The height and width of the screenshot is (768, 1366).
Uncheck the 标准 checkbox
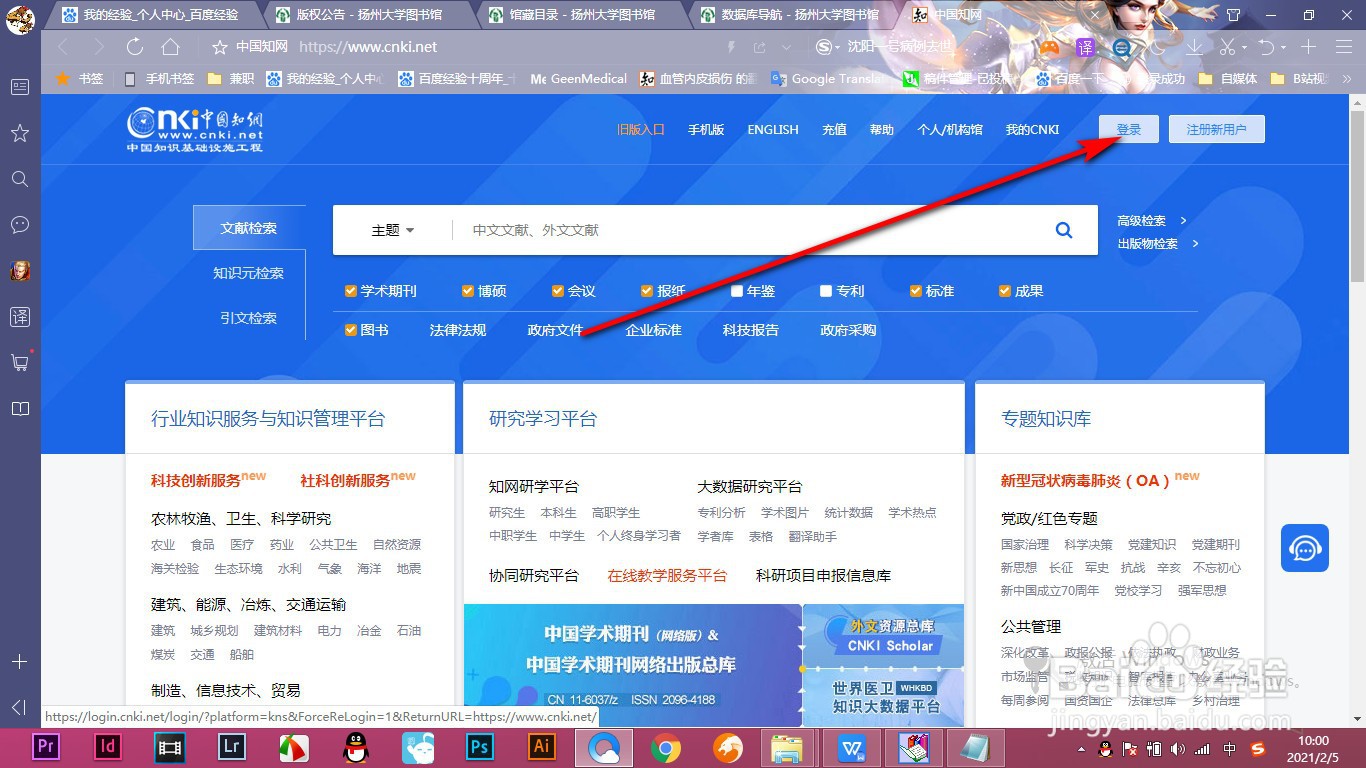916,291
